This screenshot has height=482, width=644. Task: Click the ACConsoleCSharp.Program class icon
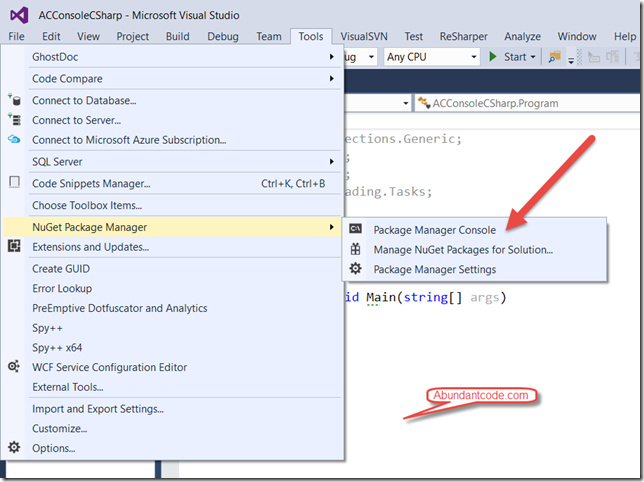click(423, 103)
